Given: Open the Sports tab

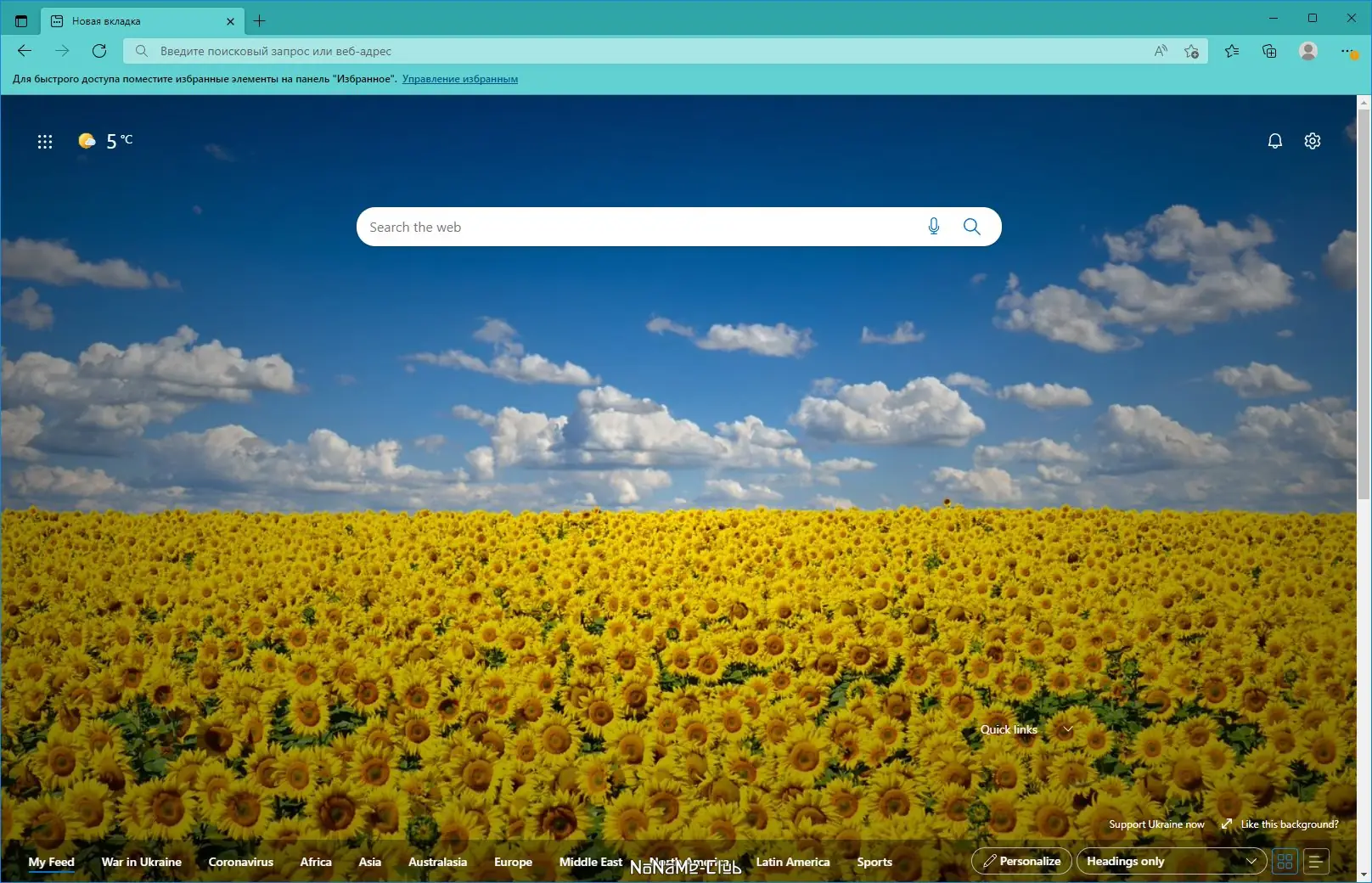Looking at the screenshot, I should point(874,862).
